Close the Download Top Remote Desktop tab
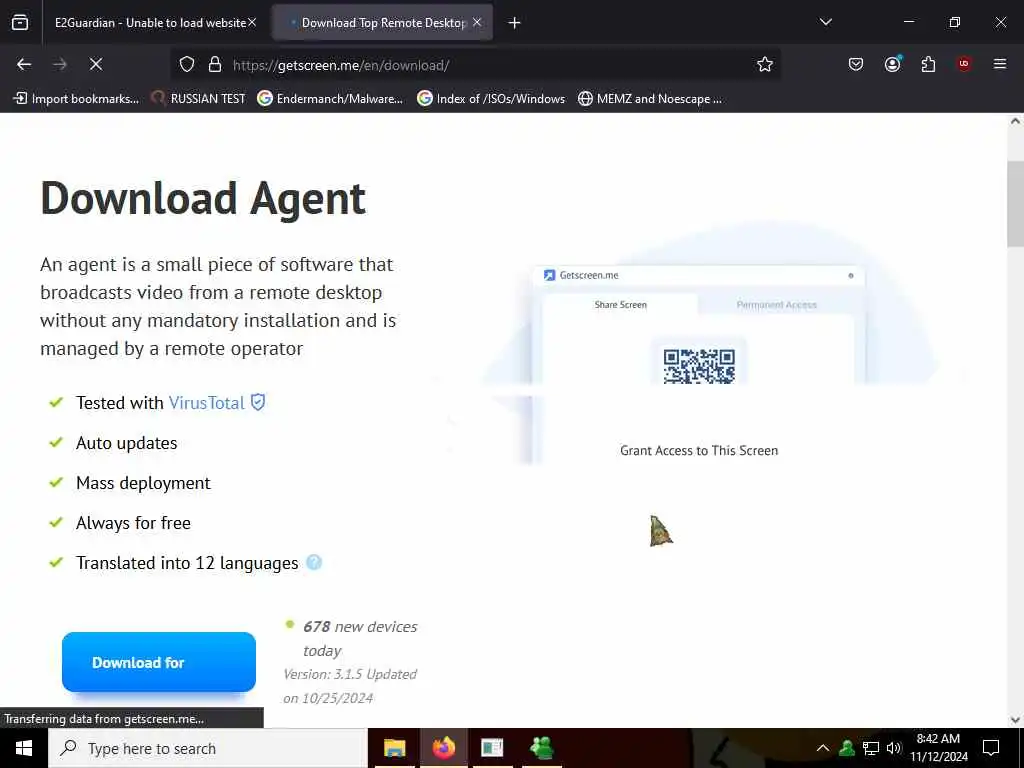The width and height of the screenshot is (1024, 768). [477, 23]
